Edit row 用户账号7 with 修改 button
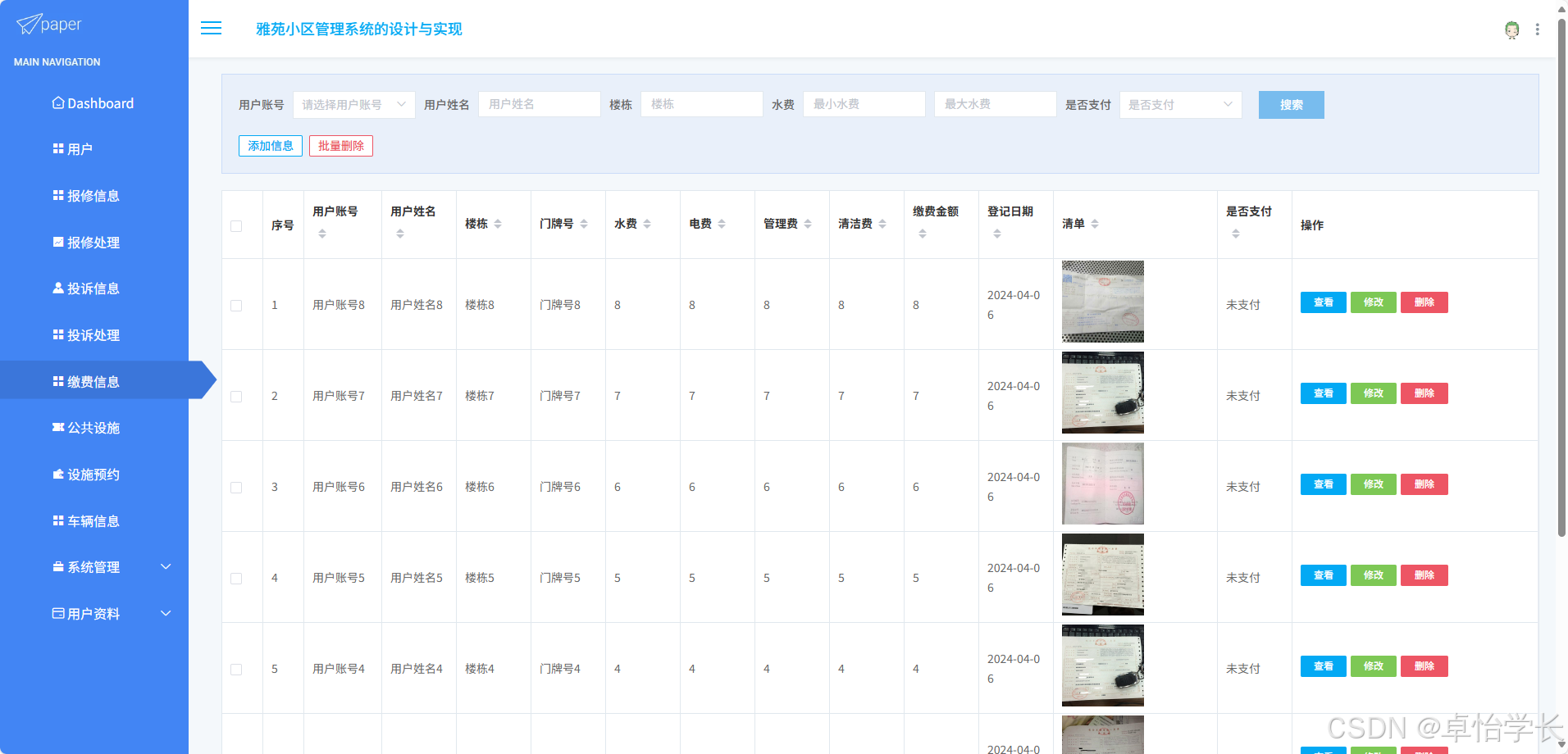This screenshot has width=1568, height=754. (1374, 393)
